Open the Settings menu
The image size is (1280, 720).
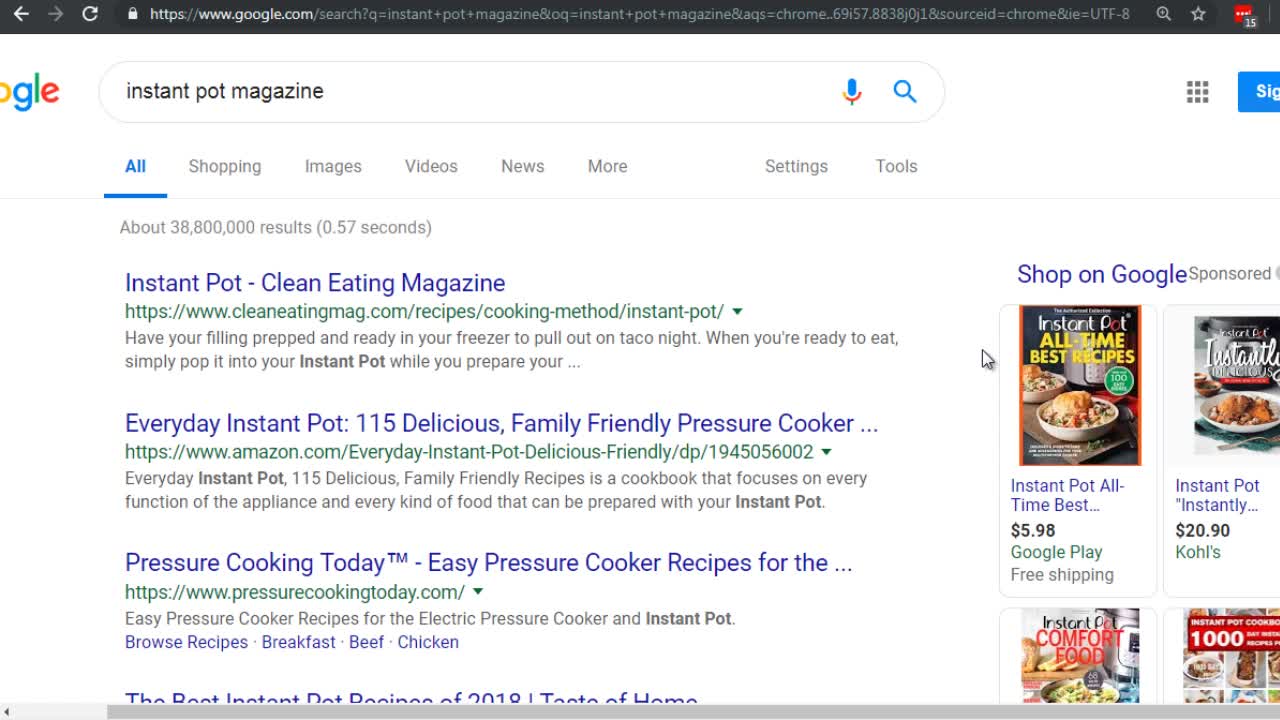point(796,166)
